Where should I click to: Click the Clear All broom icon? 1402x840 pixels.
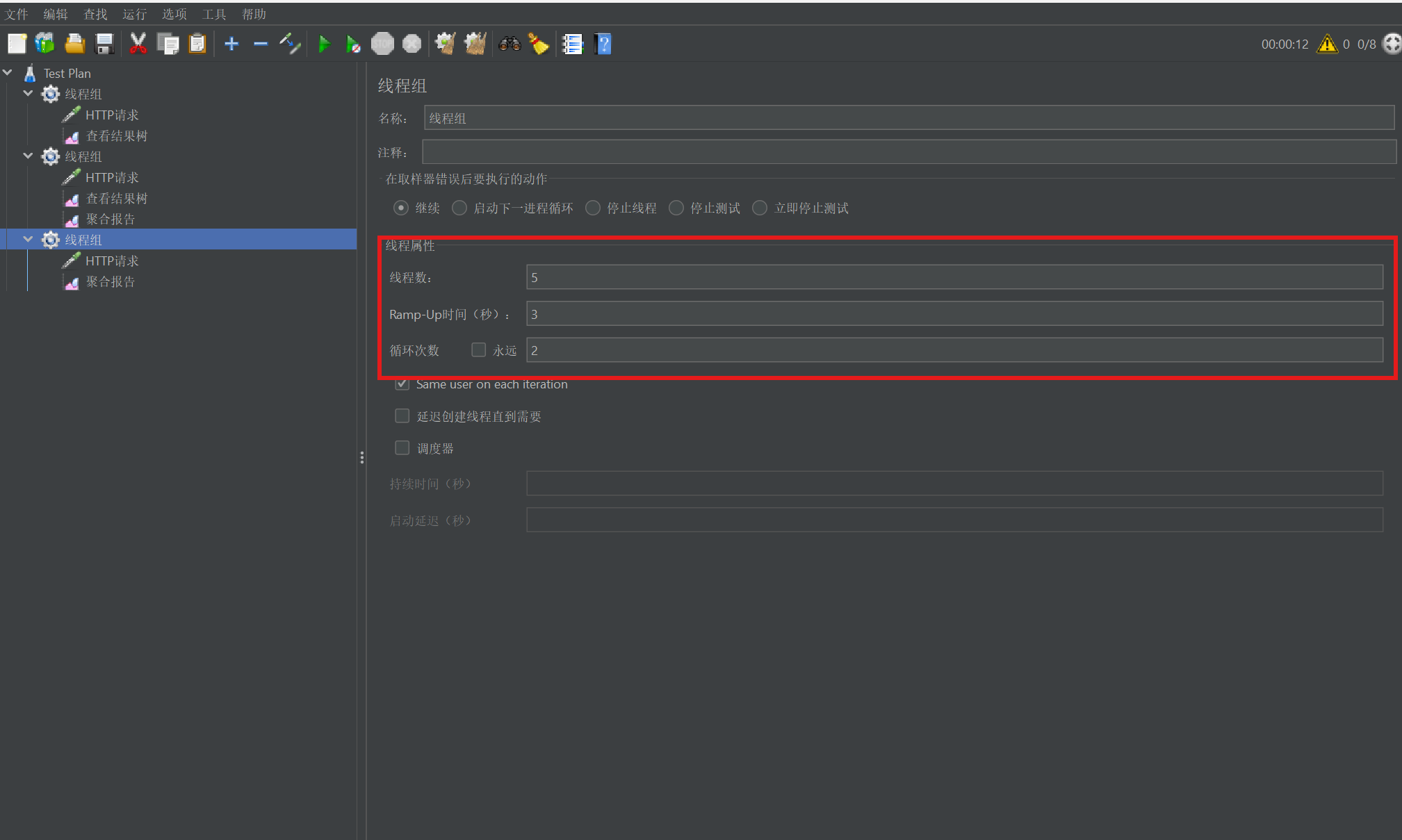(x=475, y=44)
